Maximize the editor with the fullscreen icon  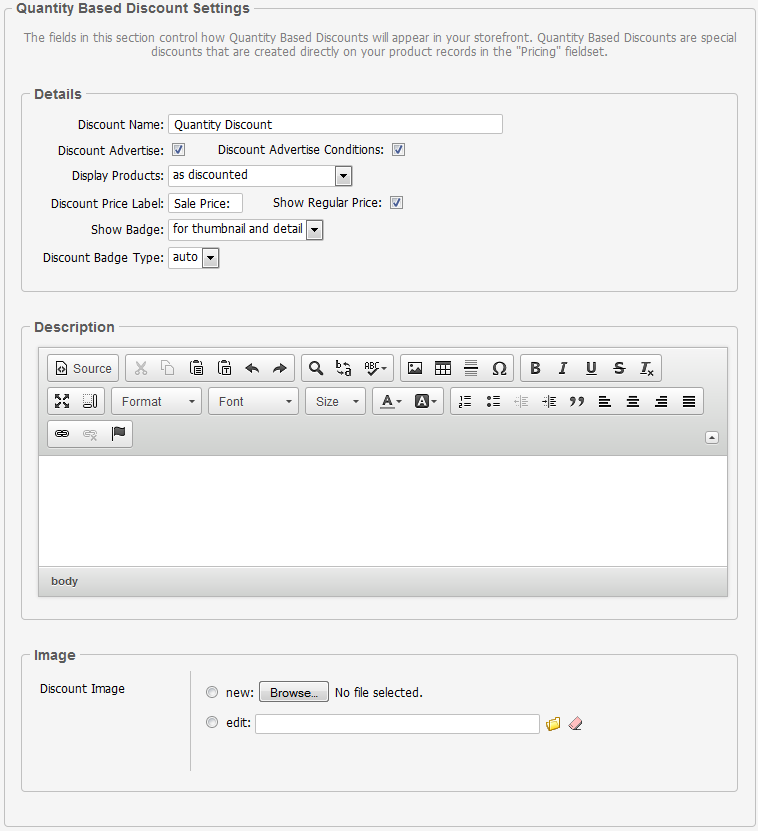coord(62,401)
